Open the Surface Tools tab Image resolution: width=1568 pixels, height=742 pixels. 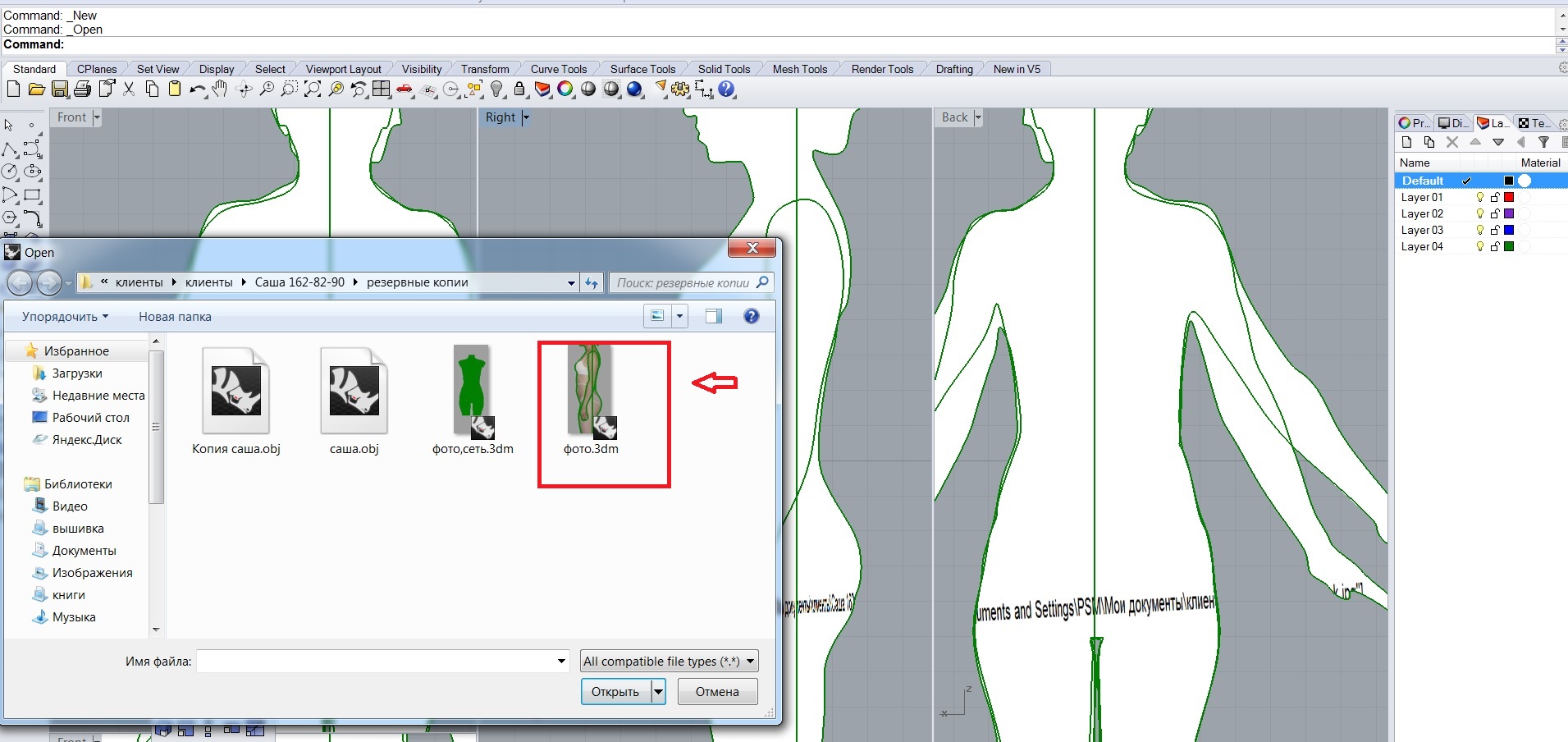(x=643, y=69)
